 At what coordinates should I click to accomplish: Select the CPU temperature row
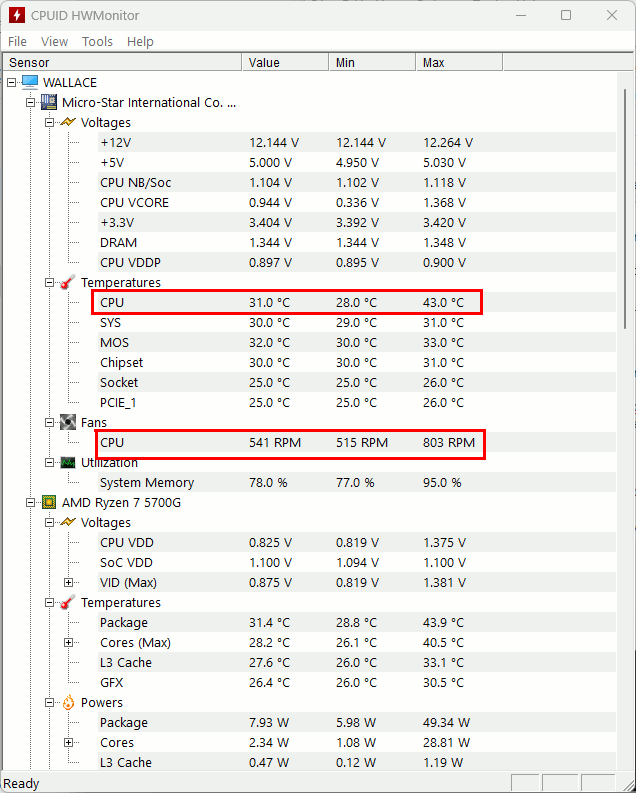click(x=357, y=302)
